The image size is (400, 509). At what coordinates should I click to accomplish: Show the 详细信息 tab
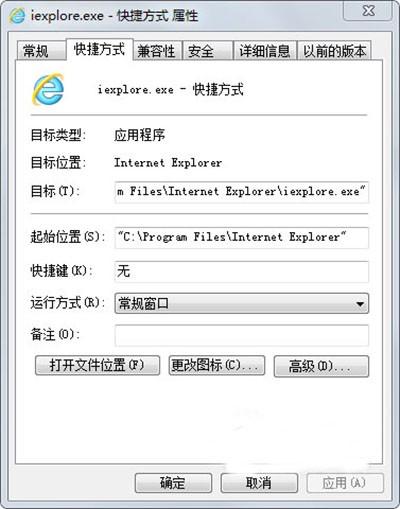pyautogui.click(x=265, y=51)
